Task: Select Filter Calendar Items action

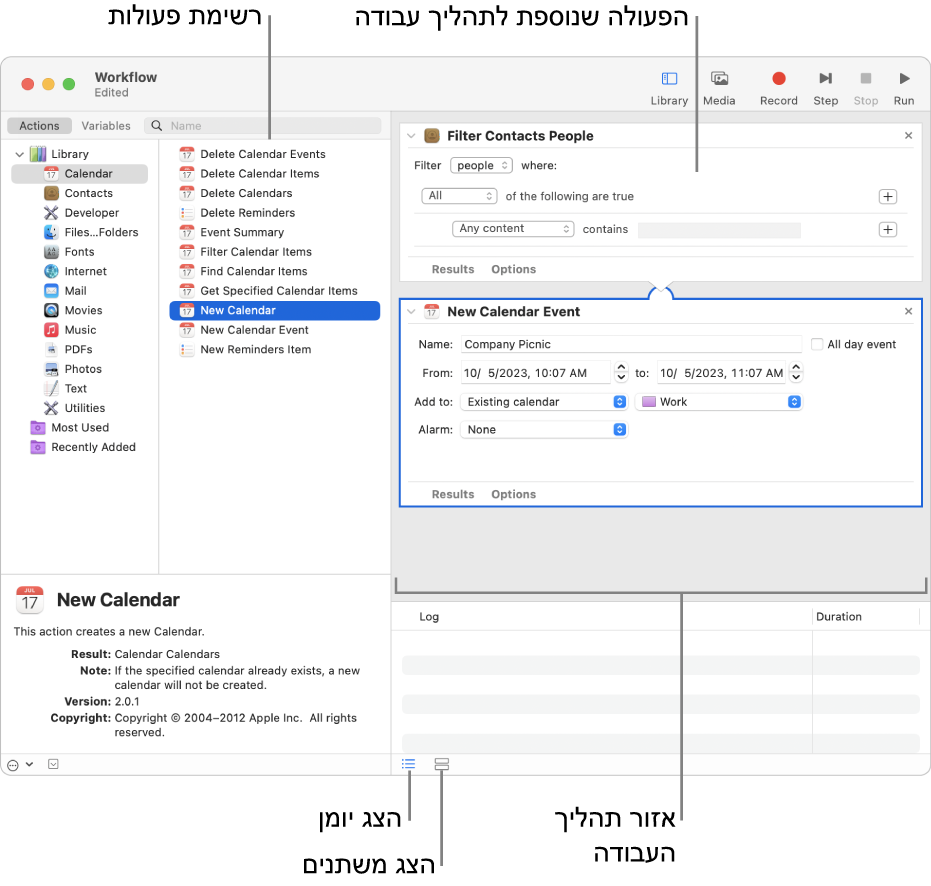Action: pyautogui.click(x=275, y=252)
